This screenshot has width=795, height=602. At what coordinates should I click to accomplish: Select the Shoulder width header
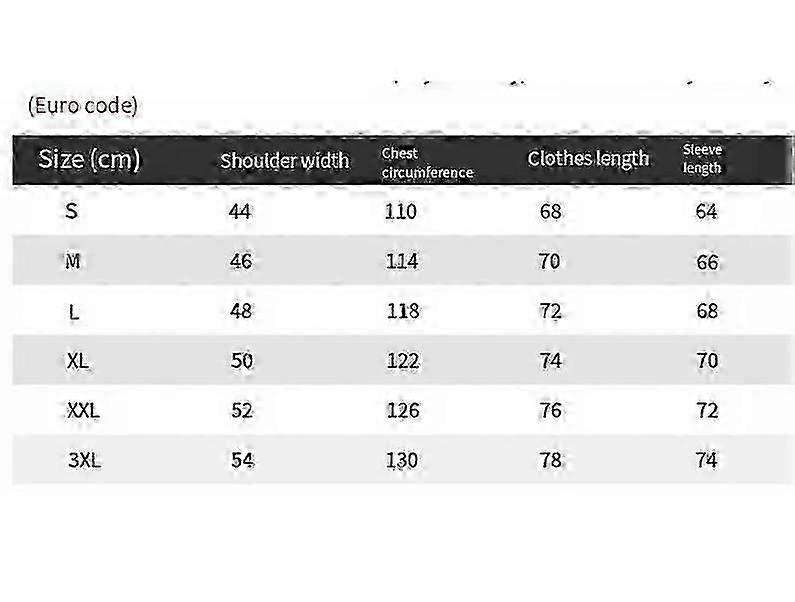pos(284,160)
